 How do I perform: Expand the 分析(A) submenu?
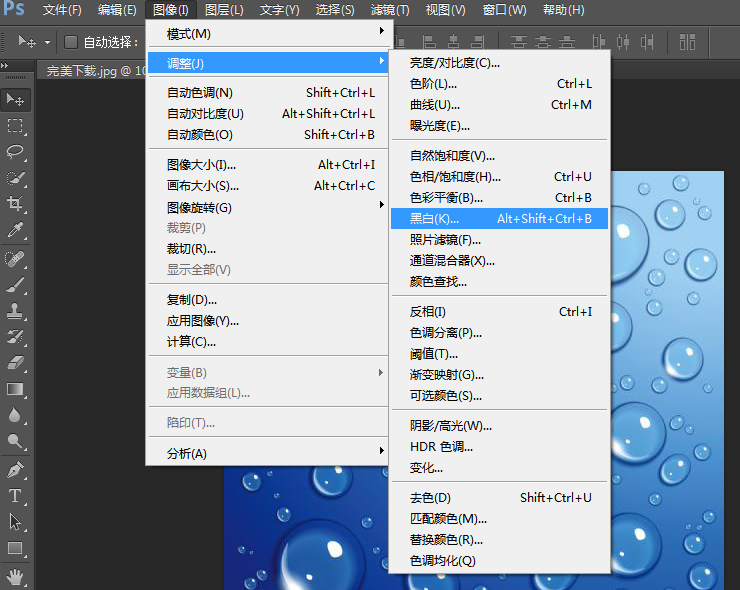268,454
